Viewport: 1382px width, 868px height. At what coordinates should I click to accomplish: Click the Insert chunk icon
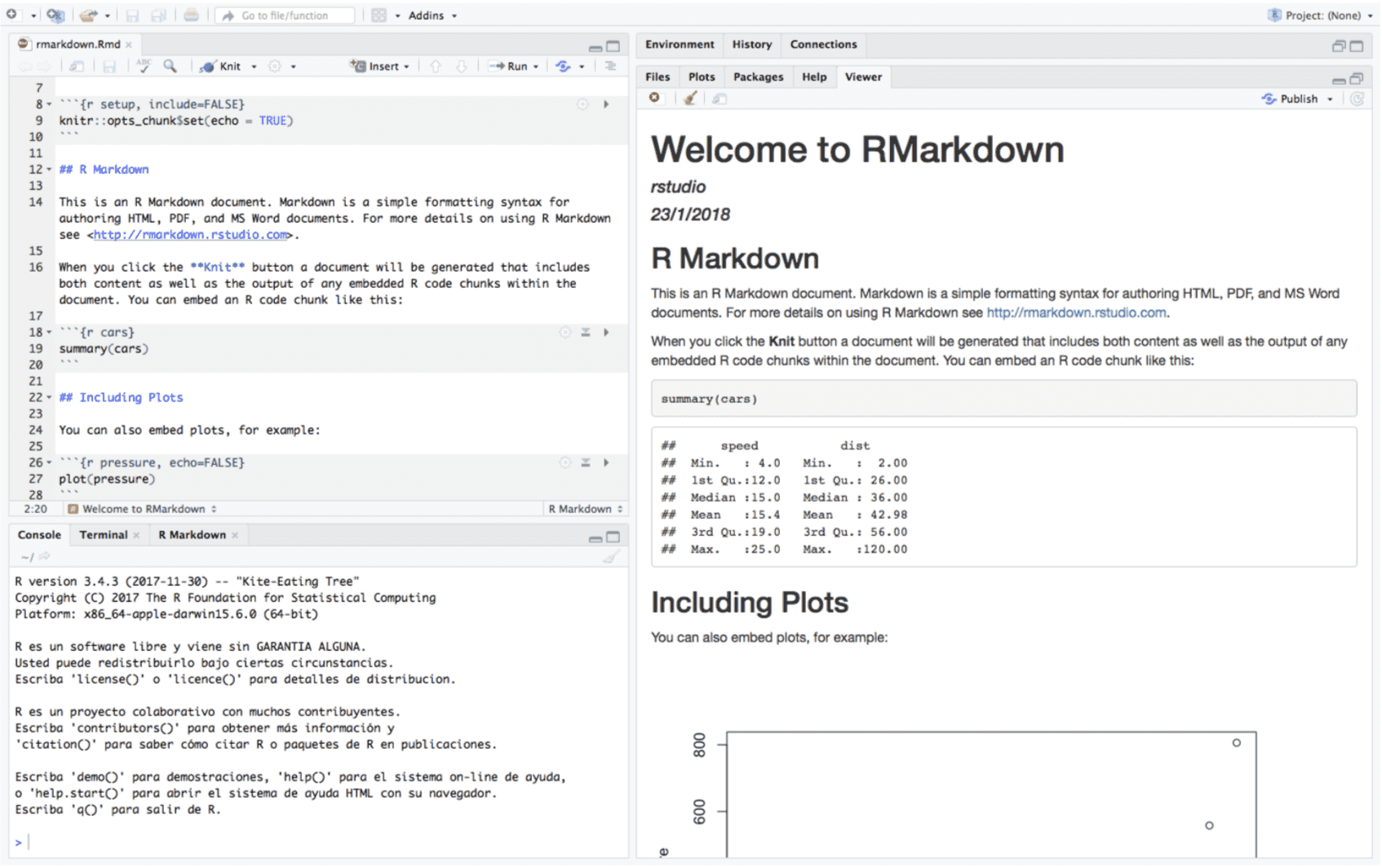point(357,66)
